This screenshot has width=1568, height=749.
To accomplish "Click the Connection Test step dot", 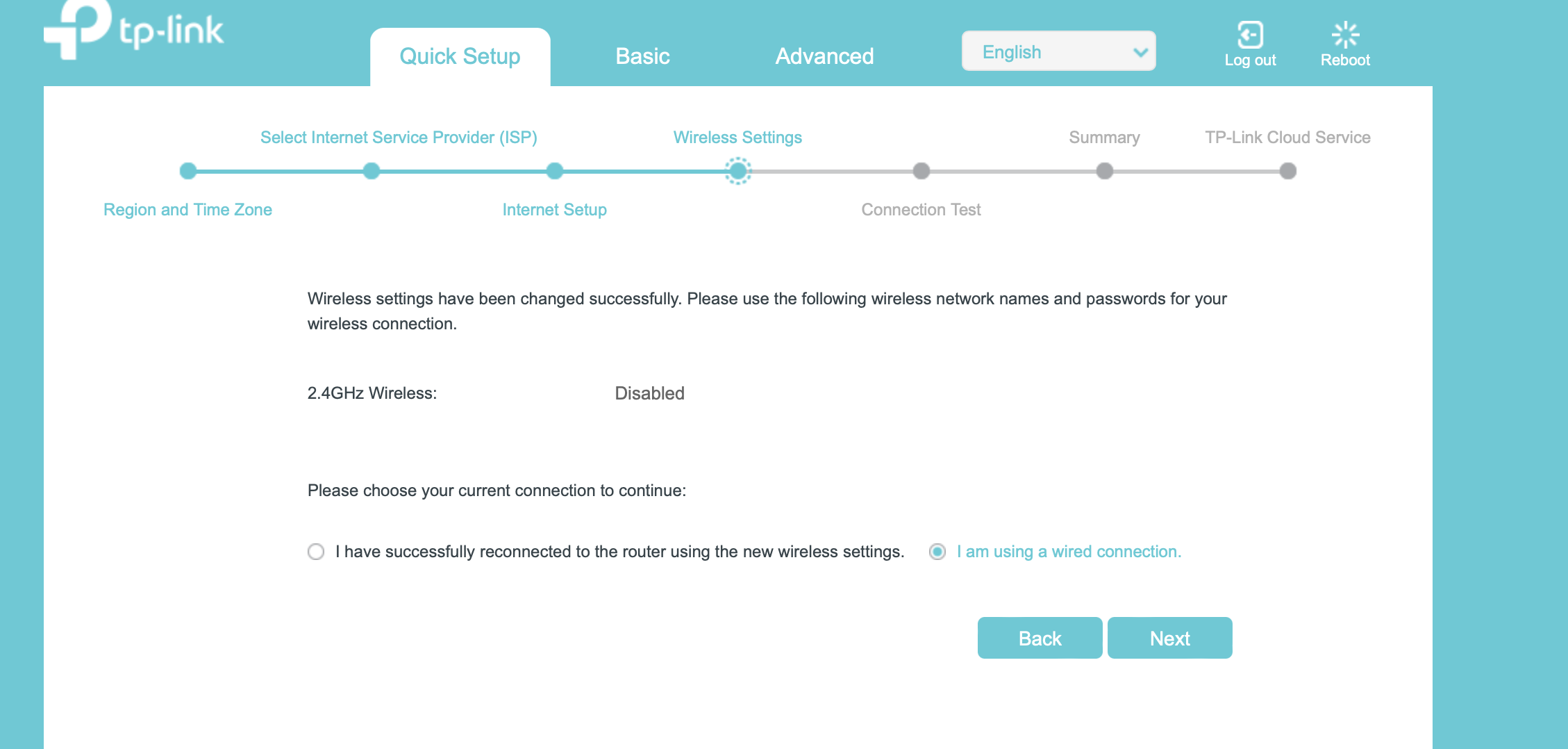I will (x=921, y=171).
